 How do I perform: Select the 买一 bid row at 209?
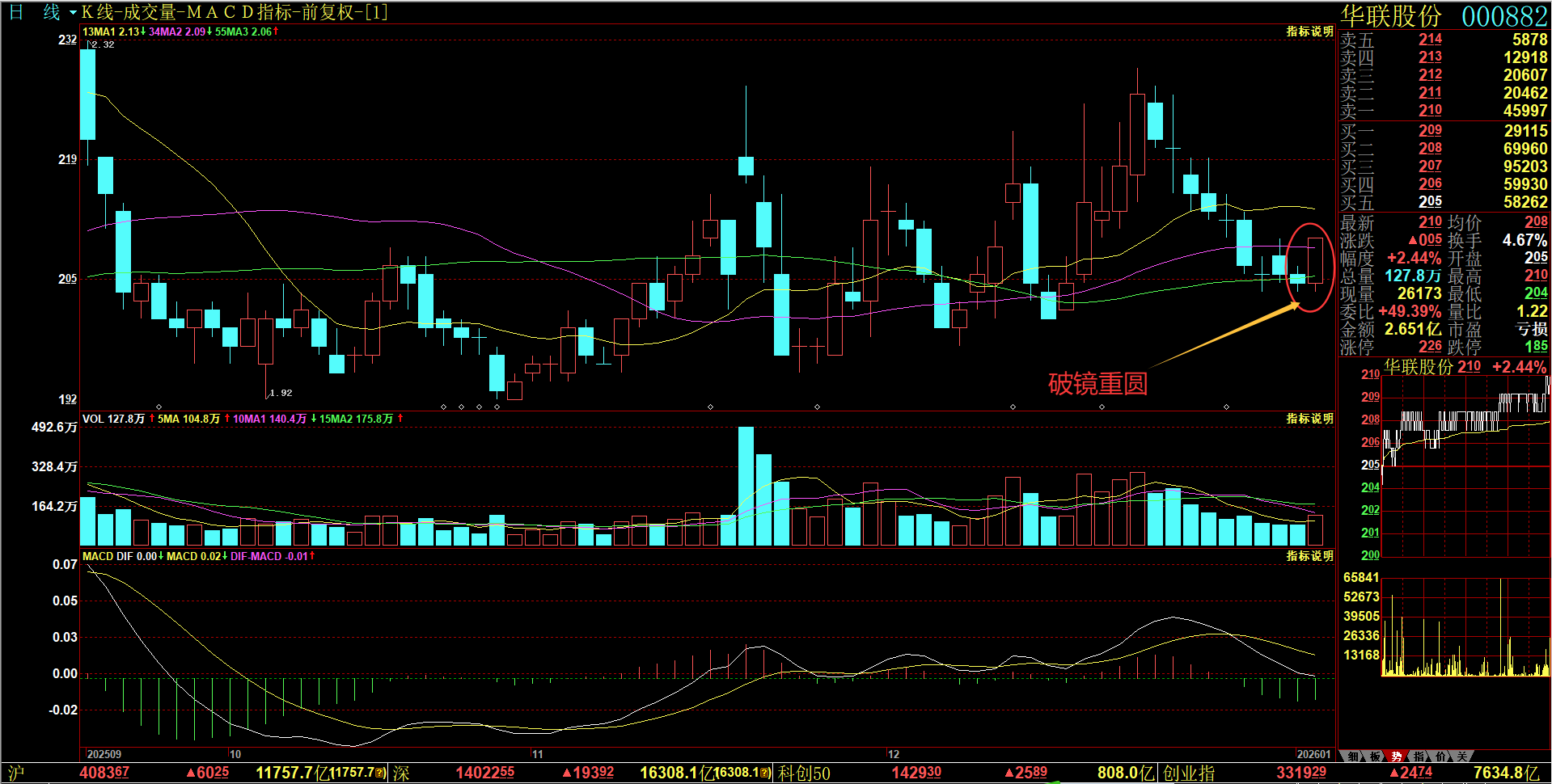(x=1444, y=130)
